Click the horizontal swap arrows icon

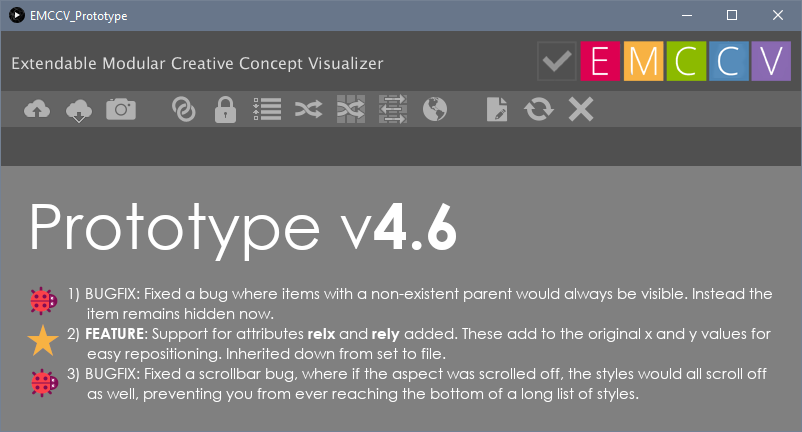[x=393, y=109]
